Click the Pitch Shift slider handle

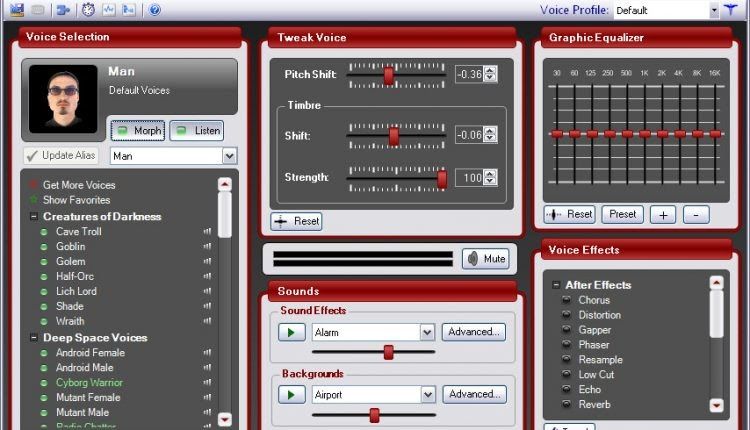click(x=388, y=74)
